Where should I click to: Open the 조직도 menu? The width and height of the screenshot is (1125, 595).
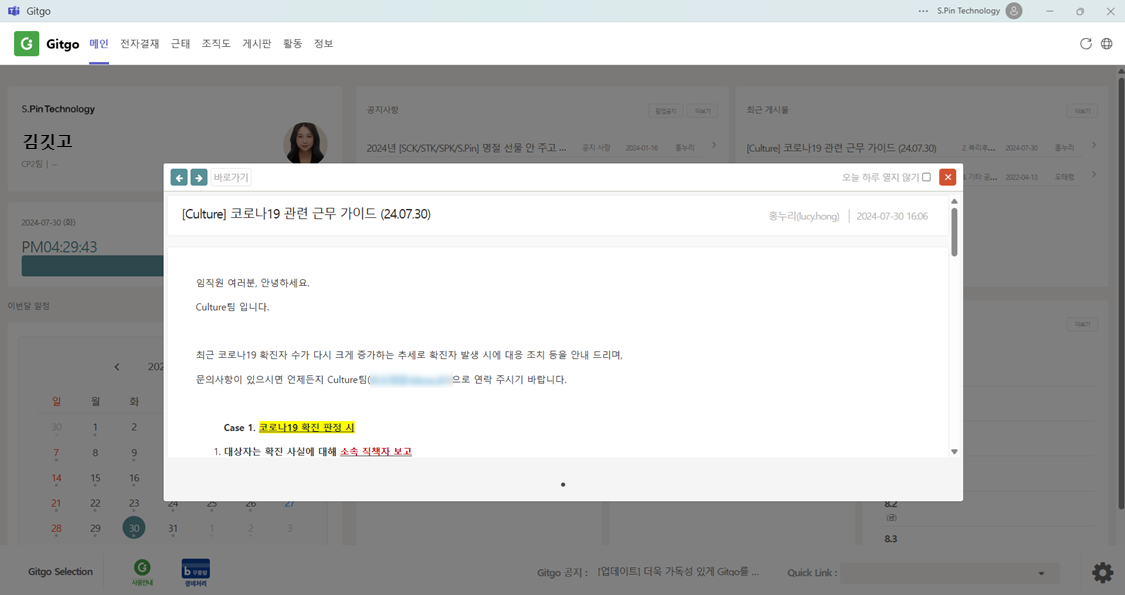(x=214, y=44)
